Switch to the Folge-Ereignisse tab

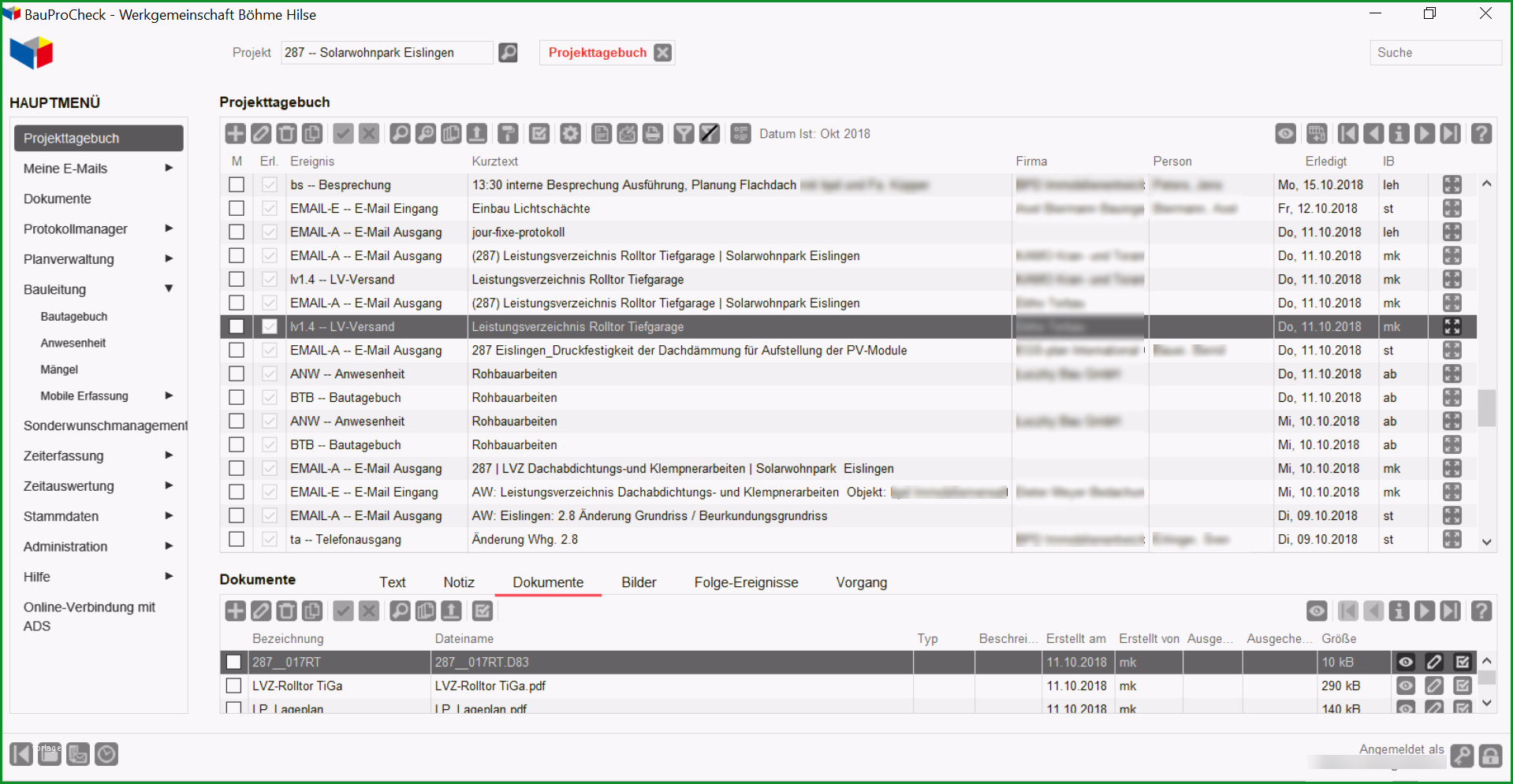coord(746,582)
